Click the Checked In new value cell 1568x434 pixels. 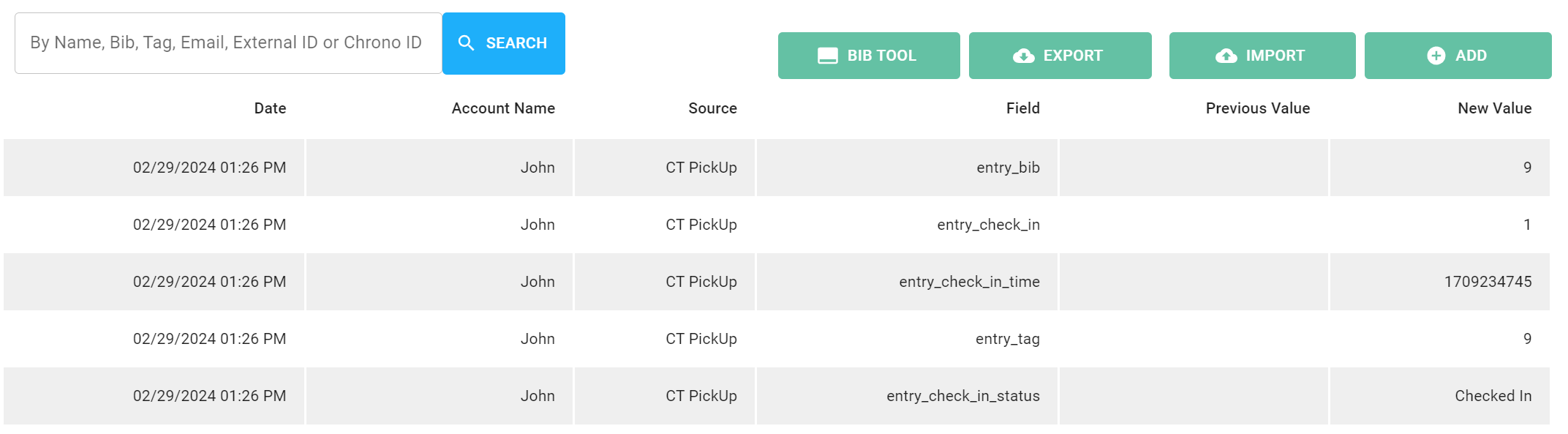tap(1439, 396)
